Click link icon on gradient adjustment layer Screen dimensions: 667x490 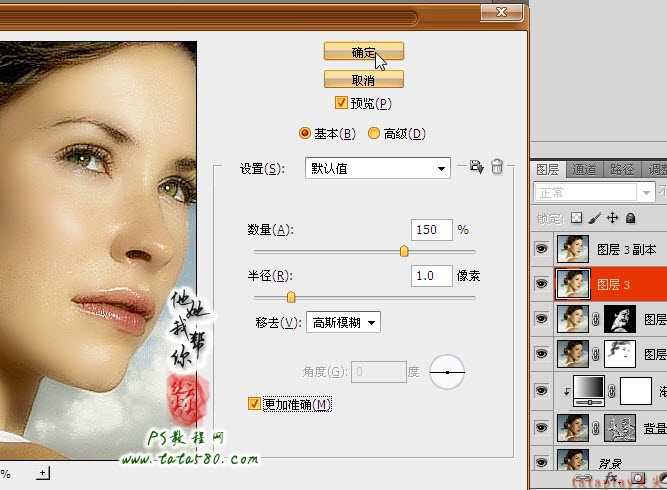tap(612, 390)
